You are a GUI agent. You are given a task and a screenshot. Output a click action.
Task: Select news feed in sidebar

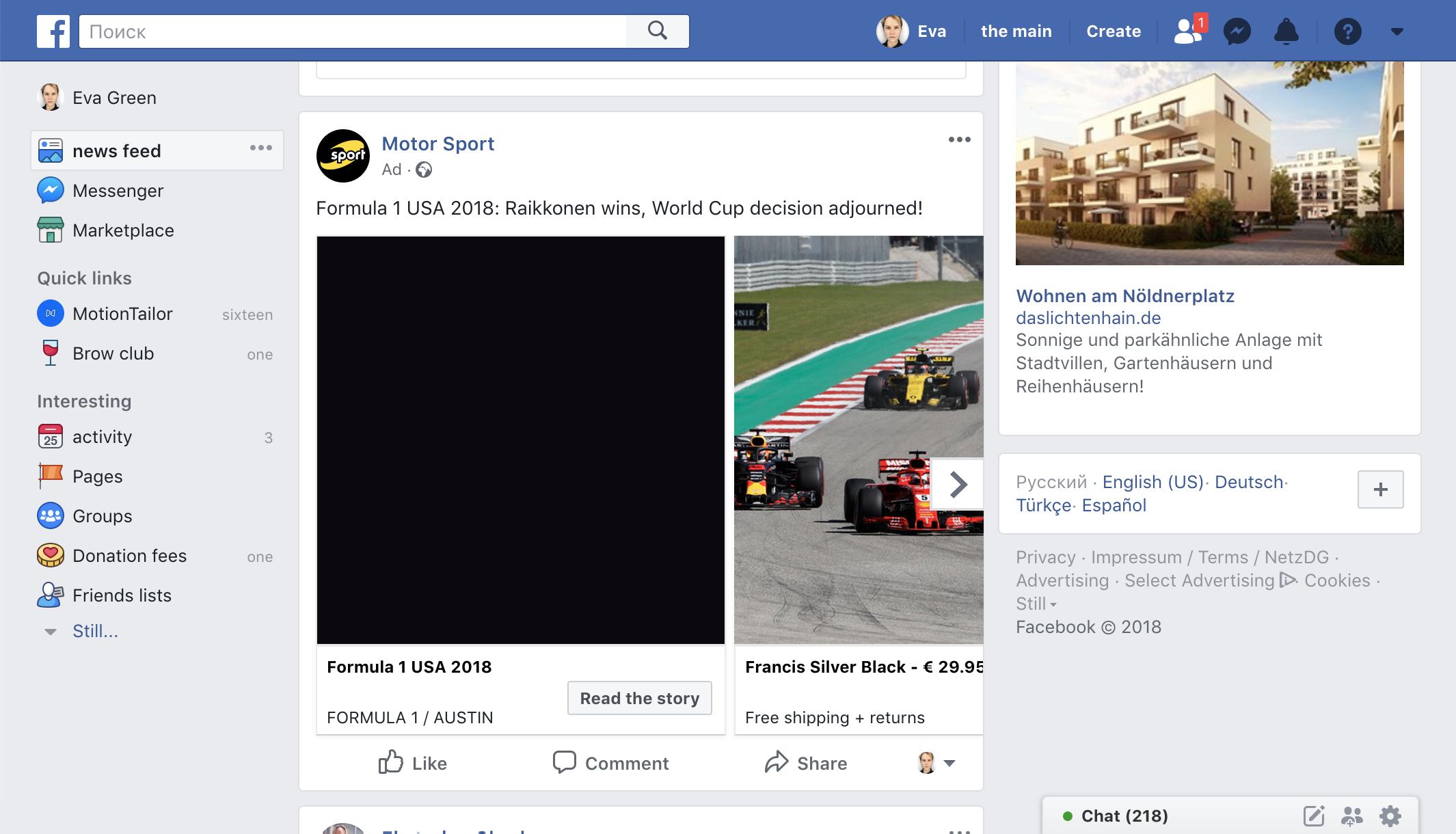pos(157,150)
